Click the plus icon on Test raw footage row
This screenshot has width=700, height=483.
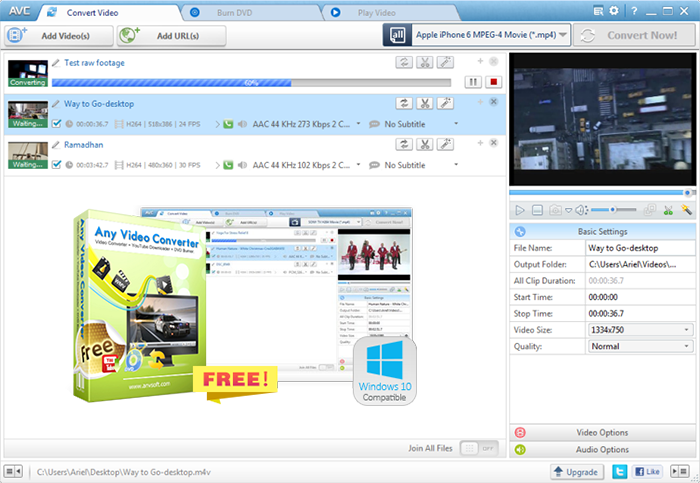point(480,61)
